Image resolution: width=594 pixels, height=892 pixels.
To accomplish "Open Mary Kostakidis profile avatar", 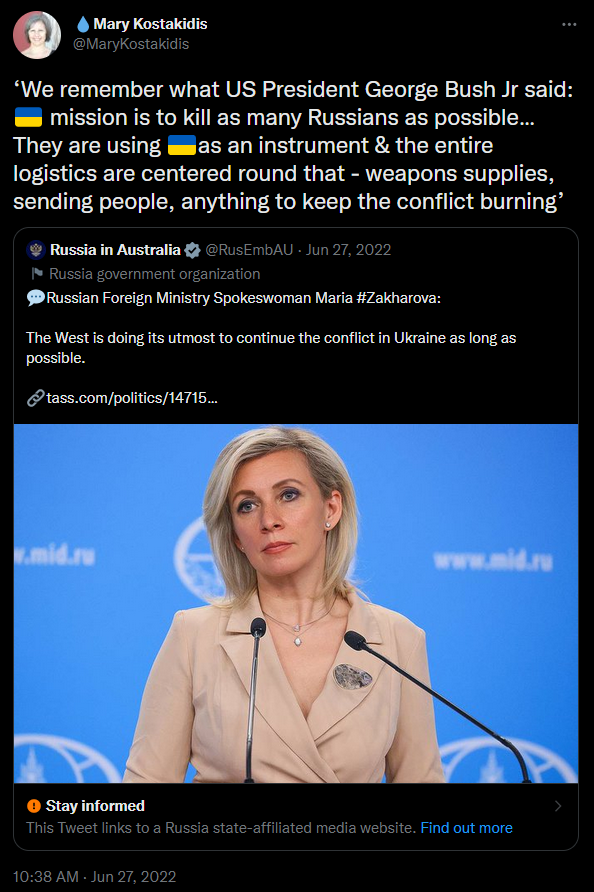I will pos(37,35).
